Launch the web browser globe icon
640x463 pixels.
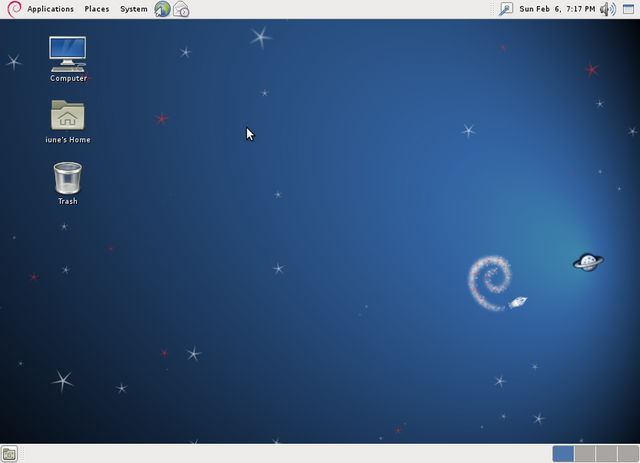coord(162,9)
